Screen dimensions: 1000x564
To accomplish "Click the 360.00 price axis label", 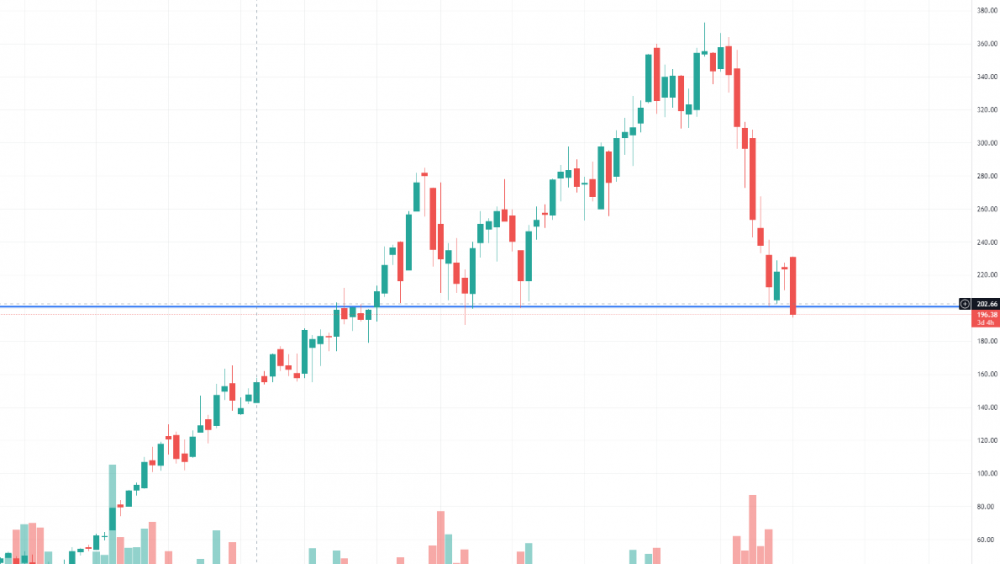I will pyautogui.click(x=986, y=44).
